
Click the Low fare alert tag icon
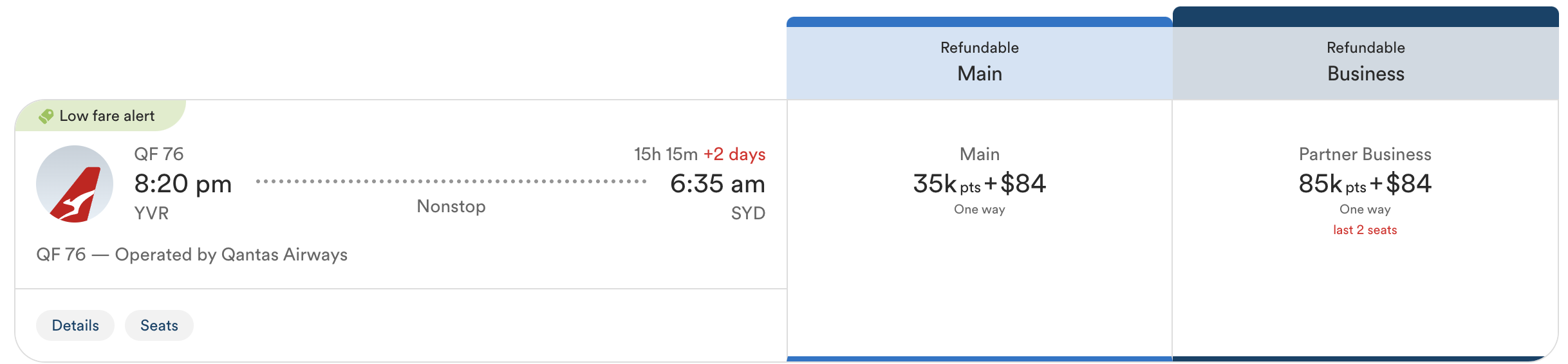46,116
